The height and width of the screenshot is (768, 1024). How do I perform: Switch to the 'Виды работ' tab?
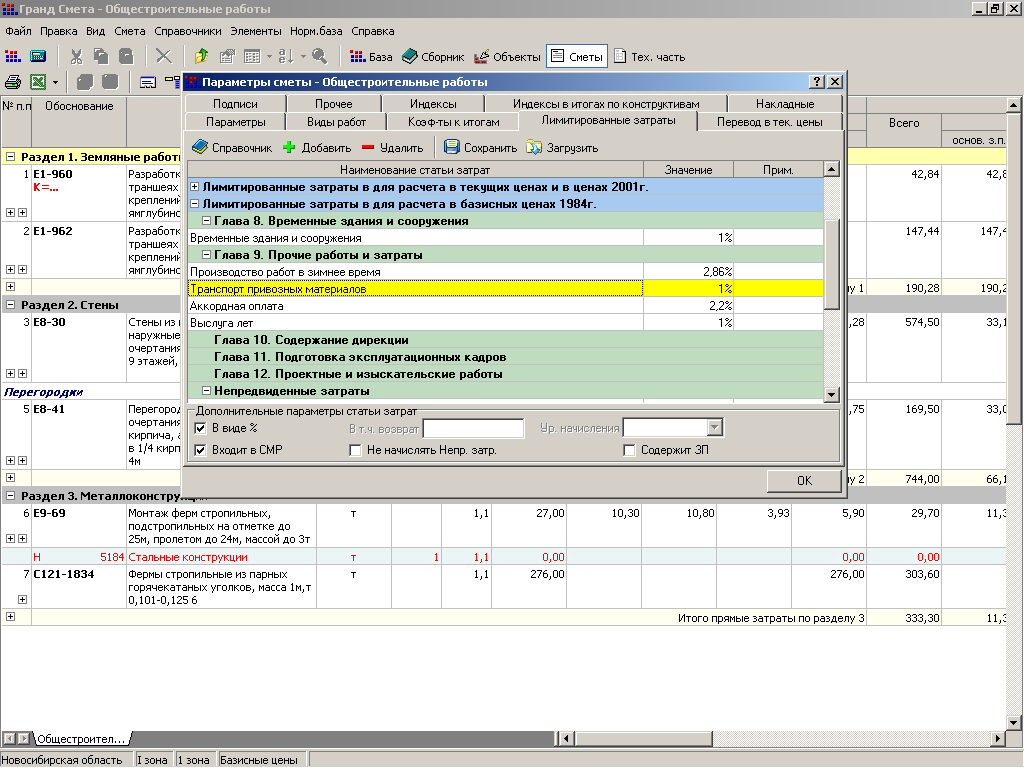[x=336, y=122]
